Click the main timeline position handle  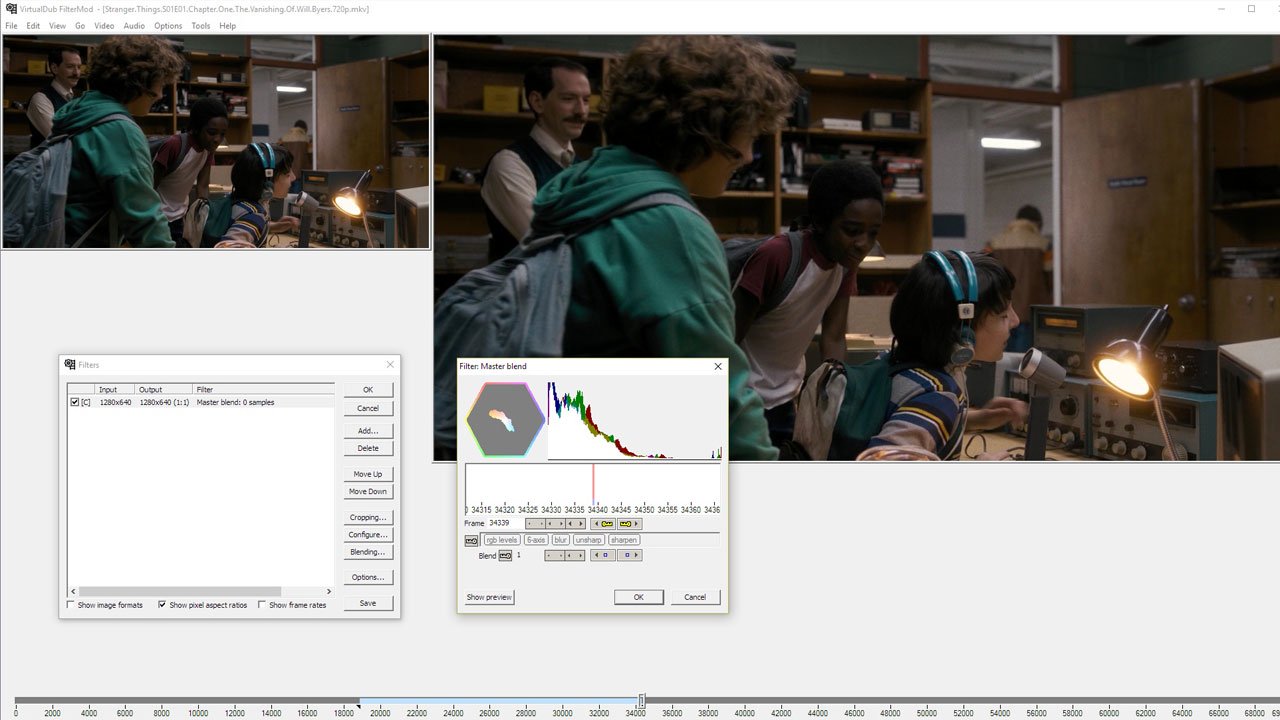pyautogui.click(x=641, y=701)
